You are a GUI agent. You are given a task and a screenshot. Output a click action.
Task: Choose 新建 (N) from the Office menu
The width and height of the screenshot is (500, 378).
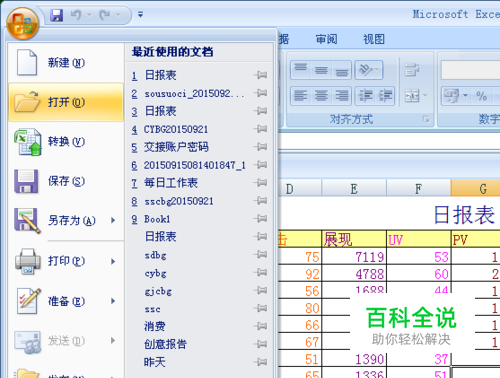[x=66, y=63]
